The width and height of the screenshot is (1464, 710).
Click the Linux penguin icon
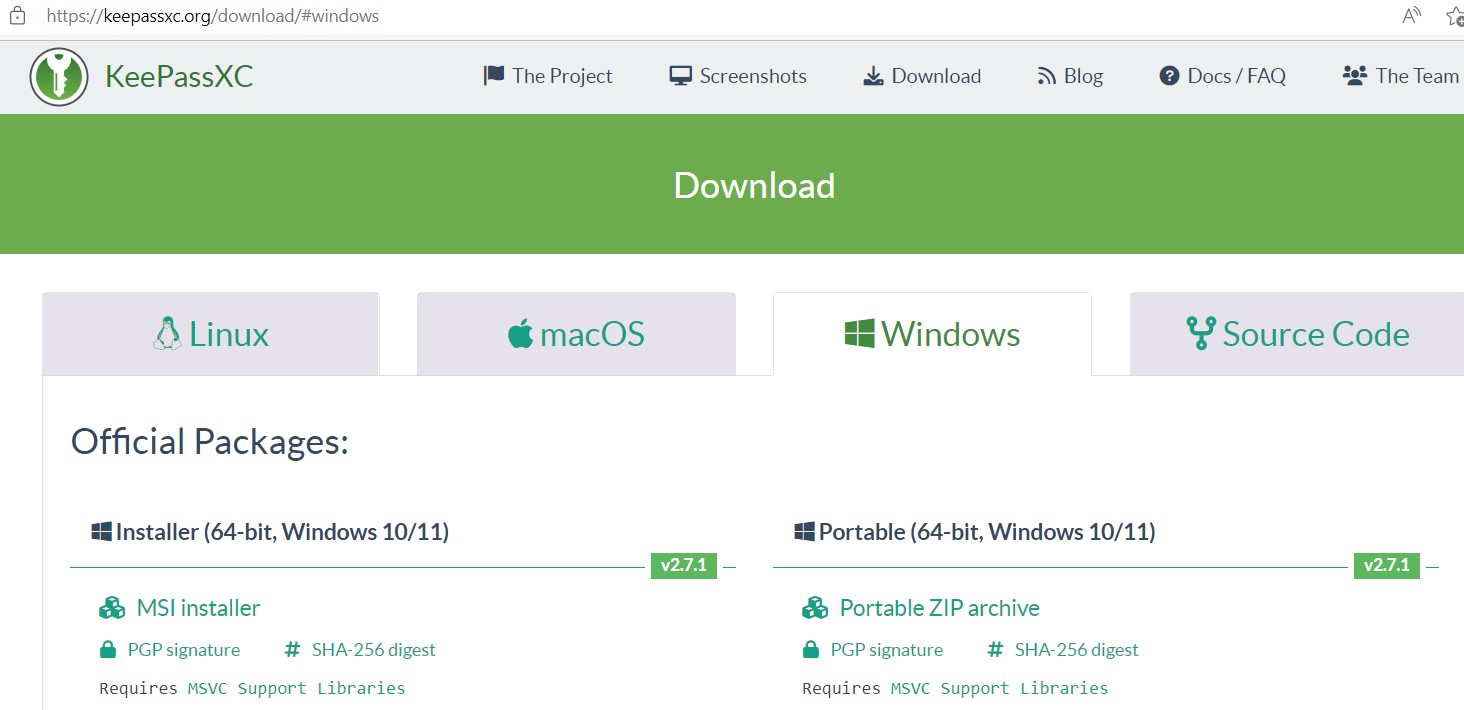[167, 334]
